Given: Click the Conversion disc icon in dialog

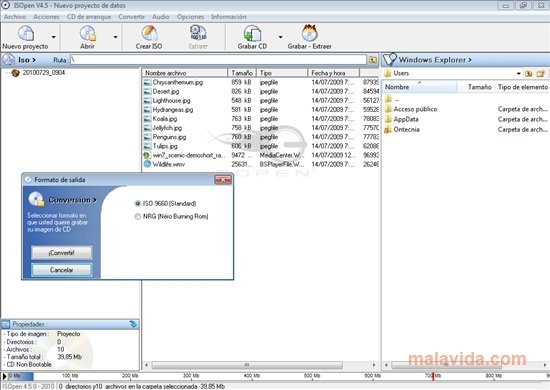Looking at the screenshot, I should 36,199.
